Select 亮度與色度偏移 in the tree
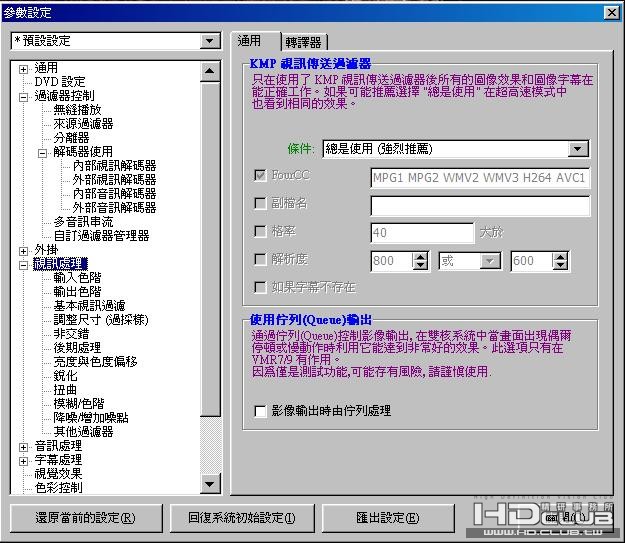This screenshot has height=543, width=625. tap(95, 362)
